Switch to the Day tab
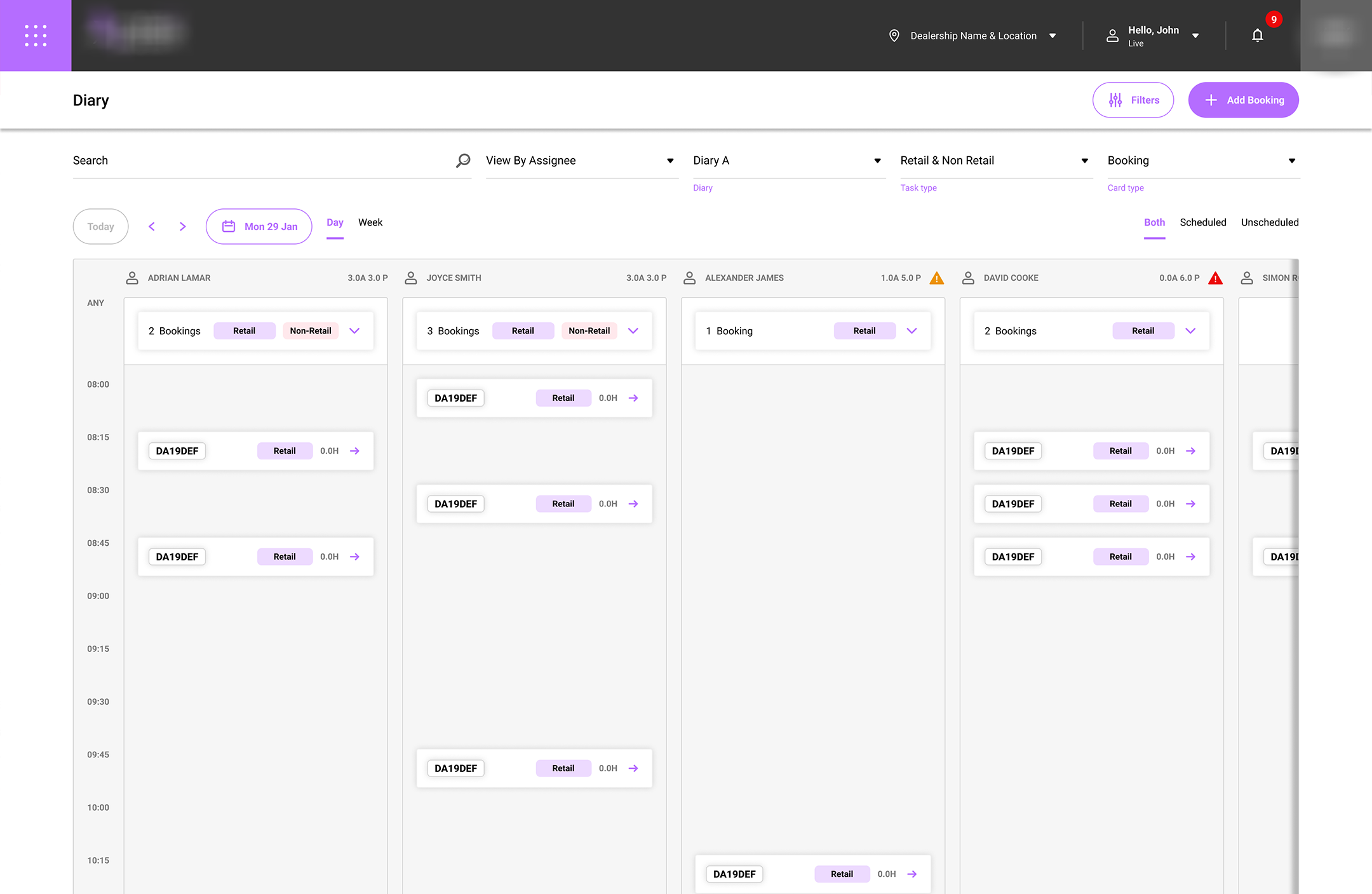Screen dimensions: 1372x894 click(x=335, y=222)
